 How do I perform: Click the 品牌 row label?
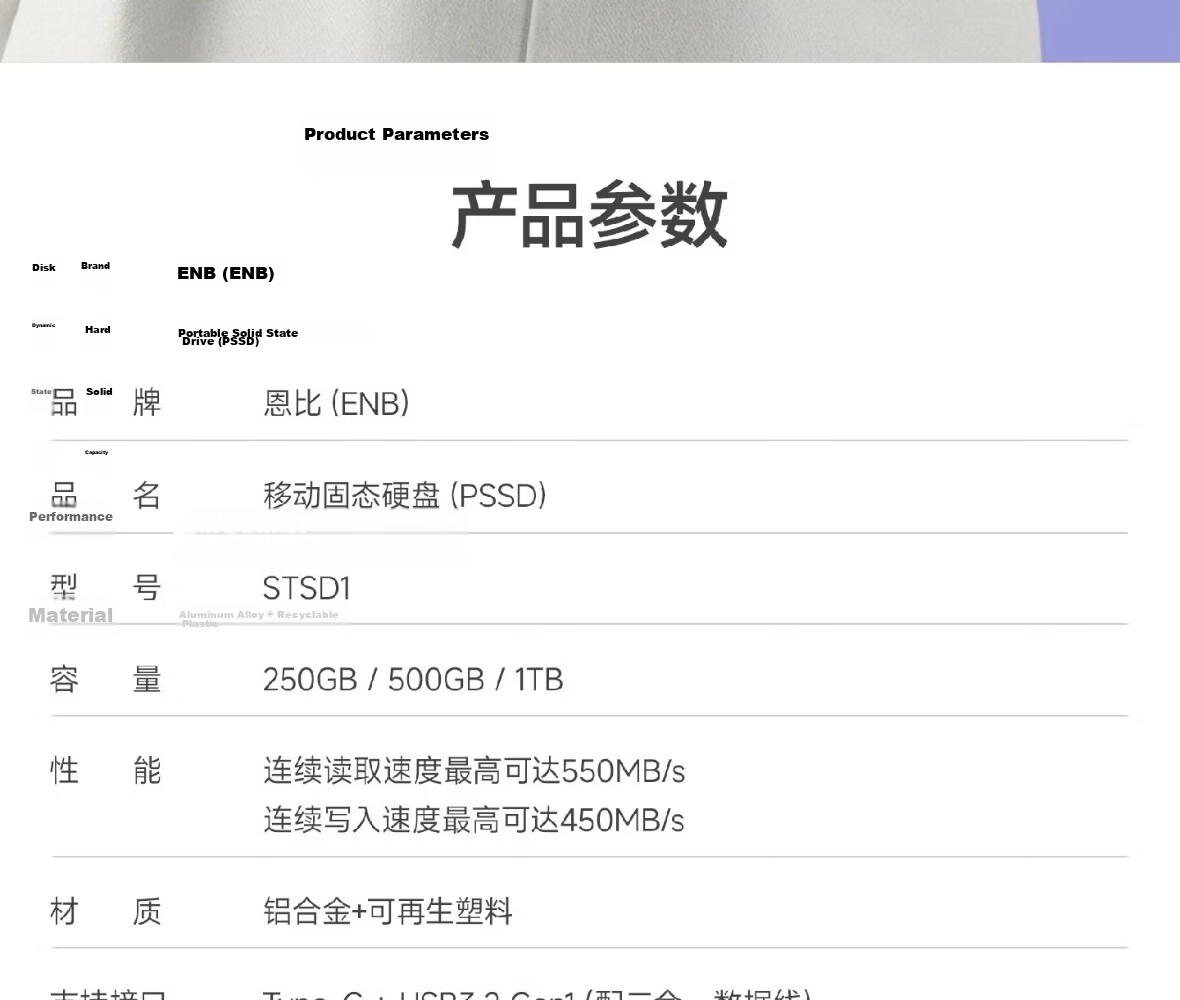105,403
